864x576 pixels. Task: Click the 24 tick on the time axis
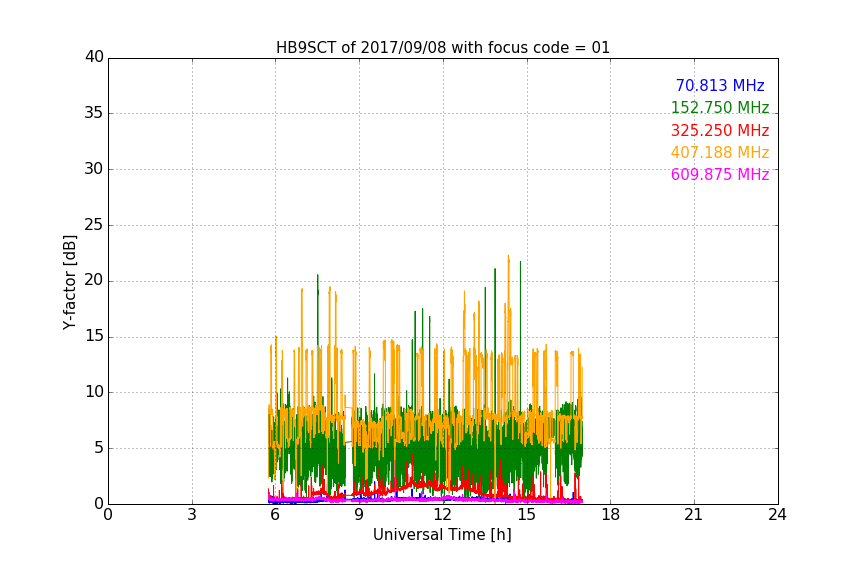click(x=777, y=515)
